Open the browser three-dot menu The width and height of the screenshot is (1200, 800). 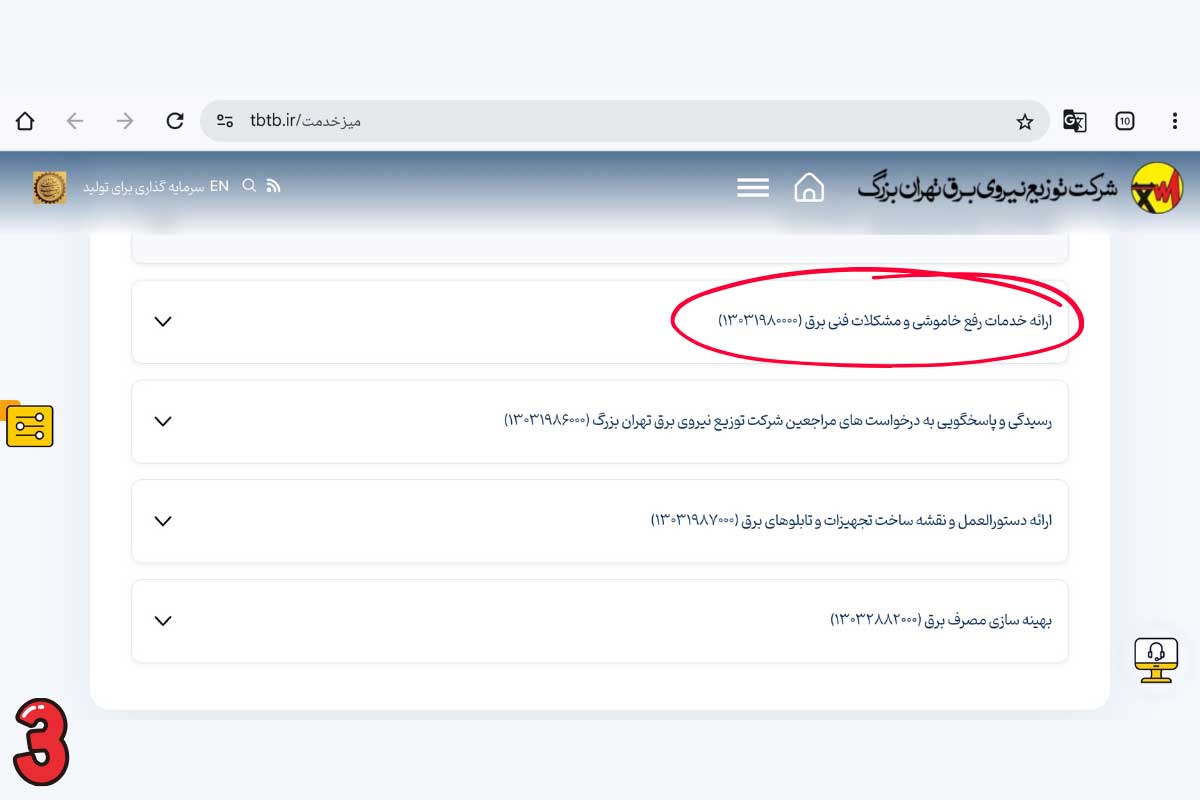1174,121
